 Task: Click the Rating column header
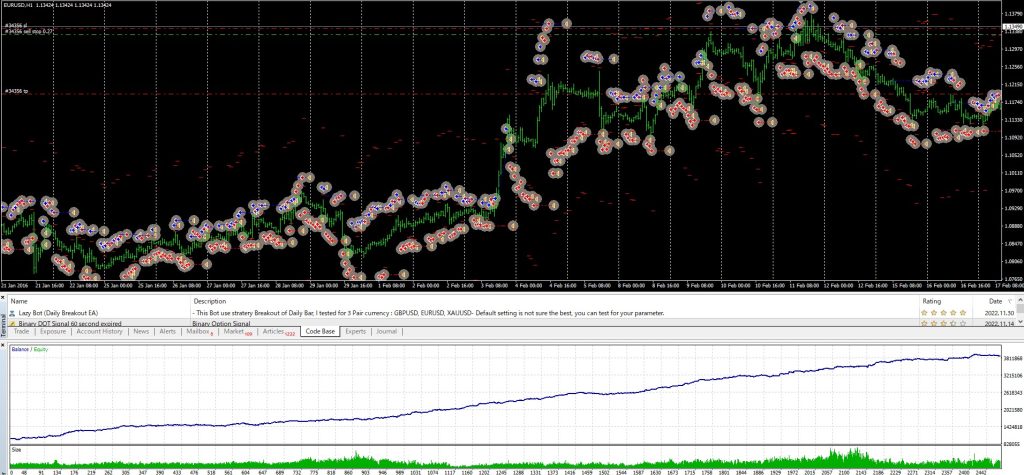pyautogui.click(x=931, y=300)
